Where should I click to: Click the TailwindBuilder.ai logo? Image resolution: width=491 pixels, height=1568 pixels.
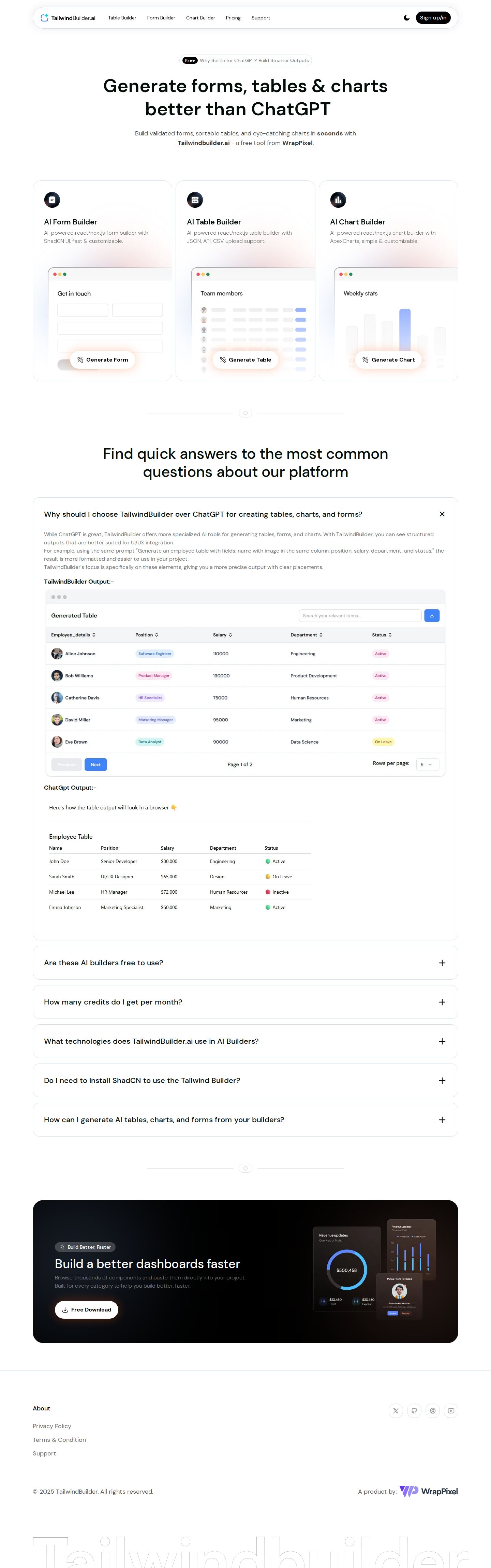[x=68, y=18]
